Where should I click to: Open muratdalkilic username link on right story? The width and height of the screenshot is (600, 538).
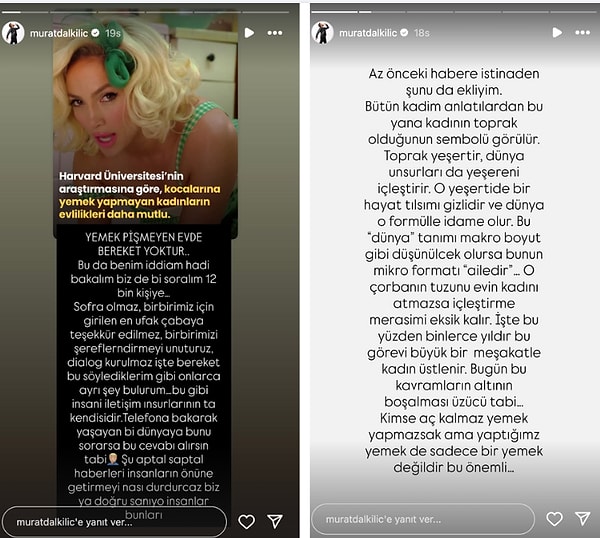click(368, 33)
